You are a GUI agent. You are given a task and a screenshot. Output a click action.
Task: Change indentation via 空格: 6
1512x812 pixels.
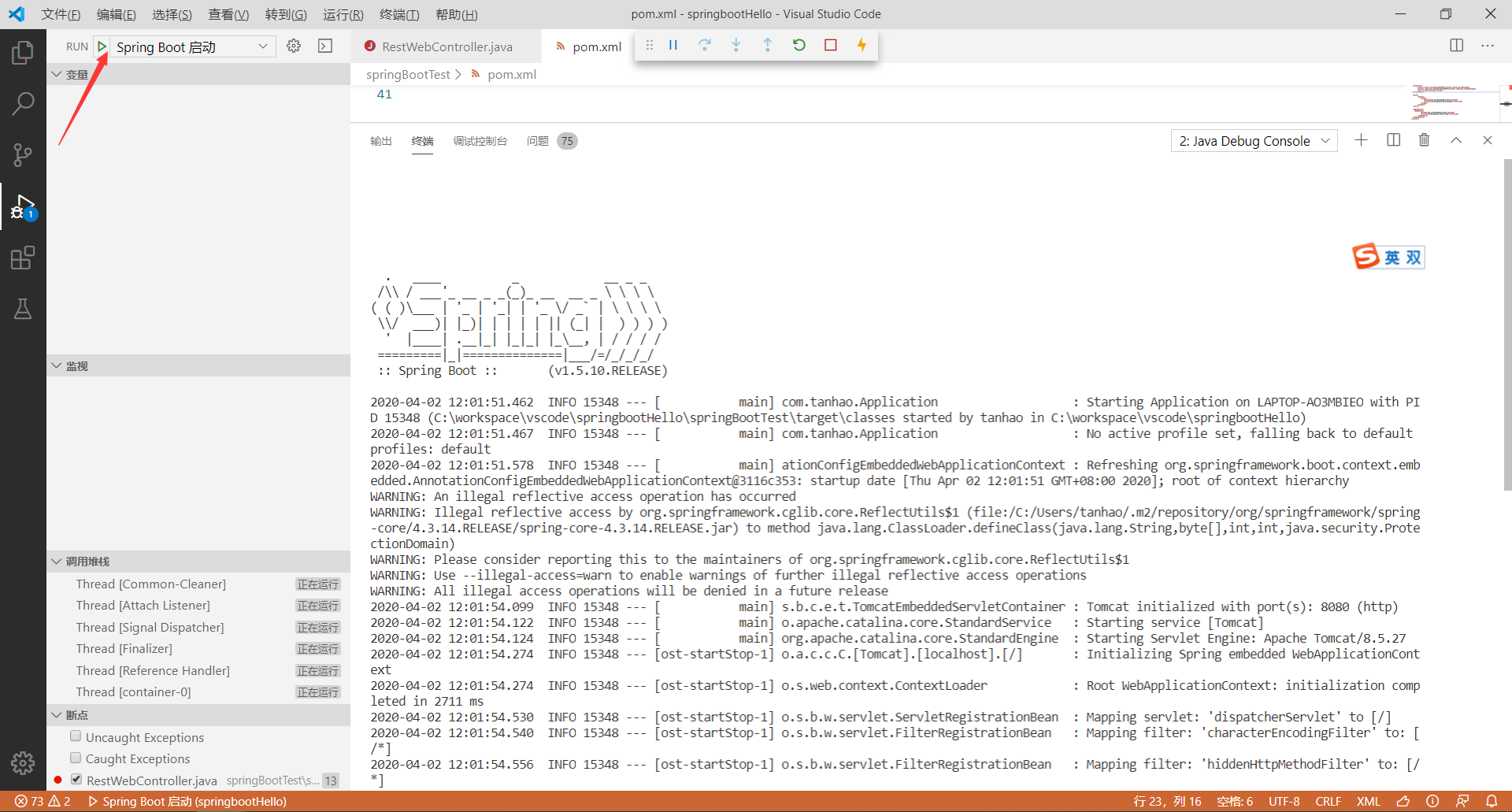point(1235,801)
